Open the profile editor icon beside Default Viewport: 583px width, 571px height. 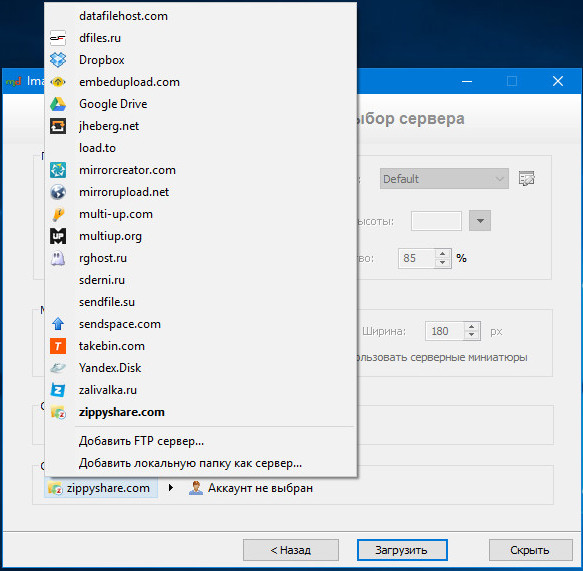click(x=526, y=179)
